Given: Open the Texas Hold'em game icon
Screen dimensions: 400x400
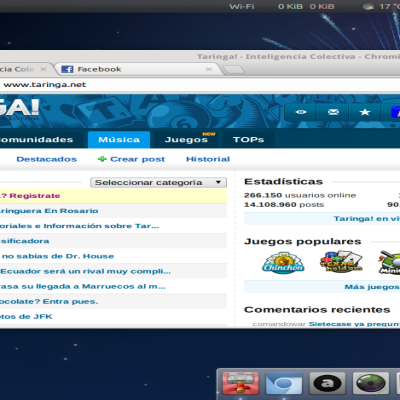Looking at the screenshot, I should tap(341, 262).
